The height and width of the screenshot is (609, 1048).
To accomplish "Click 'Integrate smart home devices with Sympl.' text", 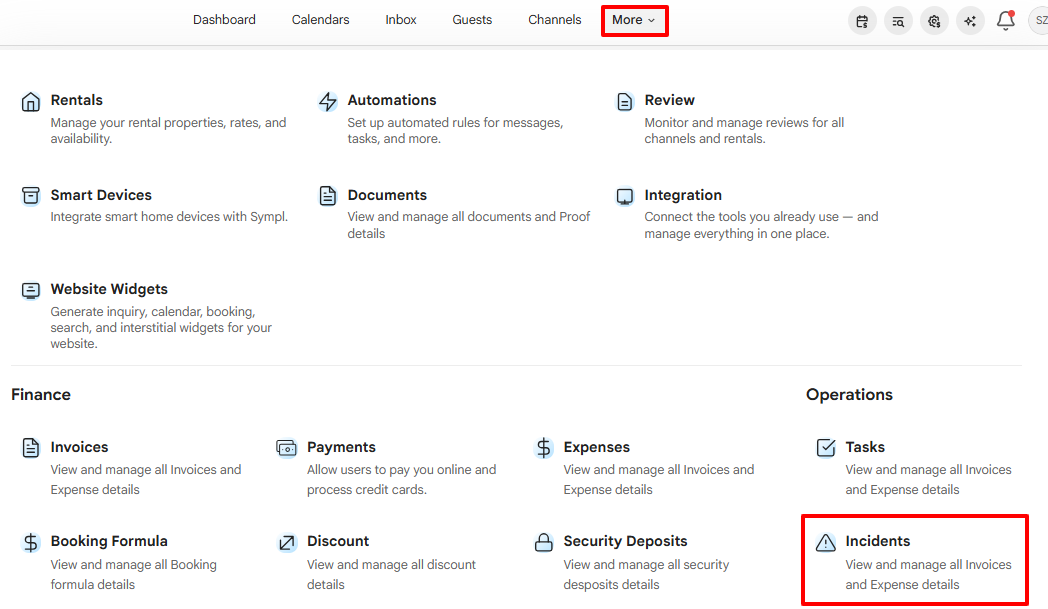I will tap(169, 217).
